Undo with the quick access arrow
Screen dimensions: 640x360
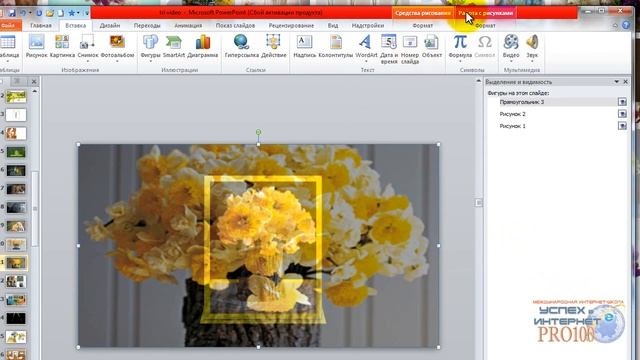23,13
